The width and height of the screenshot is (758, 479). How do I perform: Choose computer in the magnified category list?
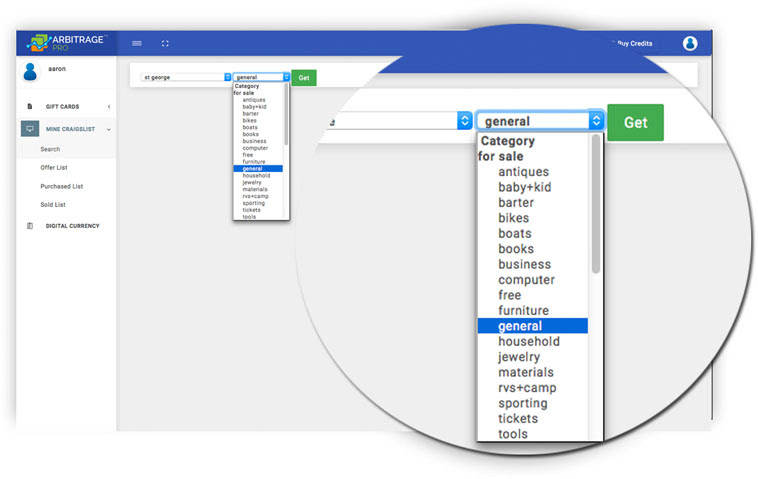coord(526,280)
